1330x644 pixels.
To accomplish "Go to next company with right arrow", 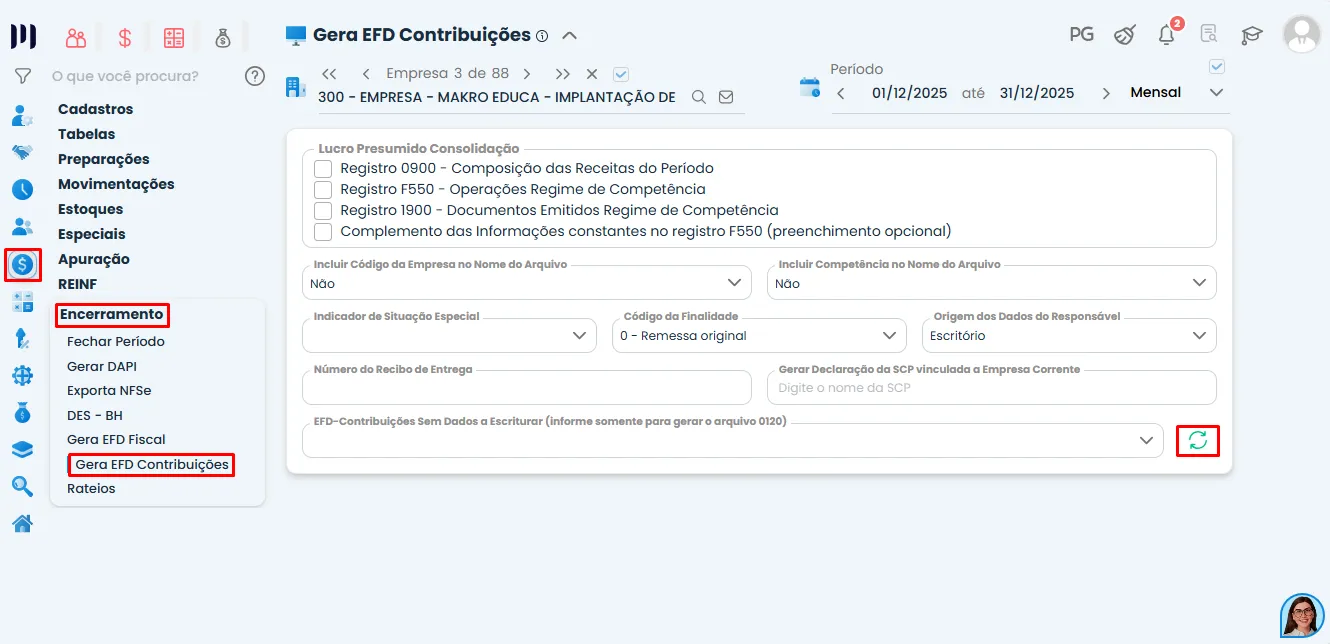I will point(527,74).
